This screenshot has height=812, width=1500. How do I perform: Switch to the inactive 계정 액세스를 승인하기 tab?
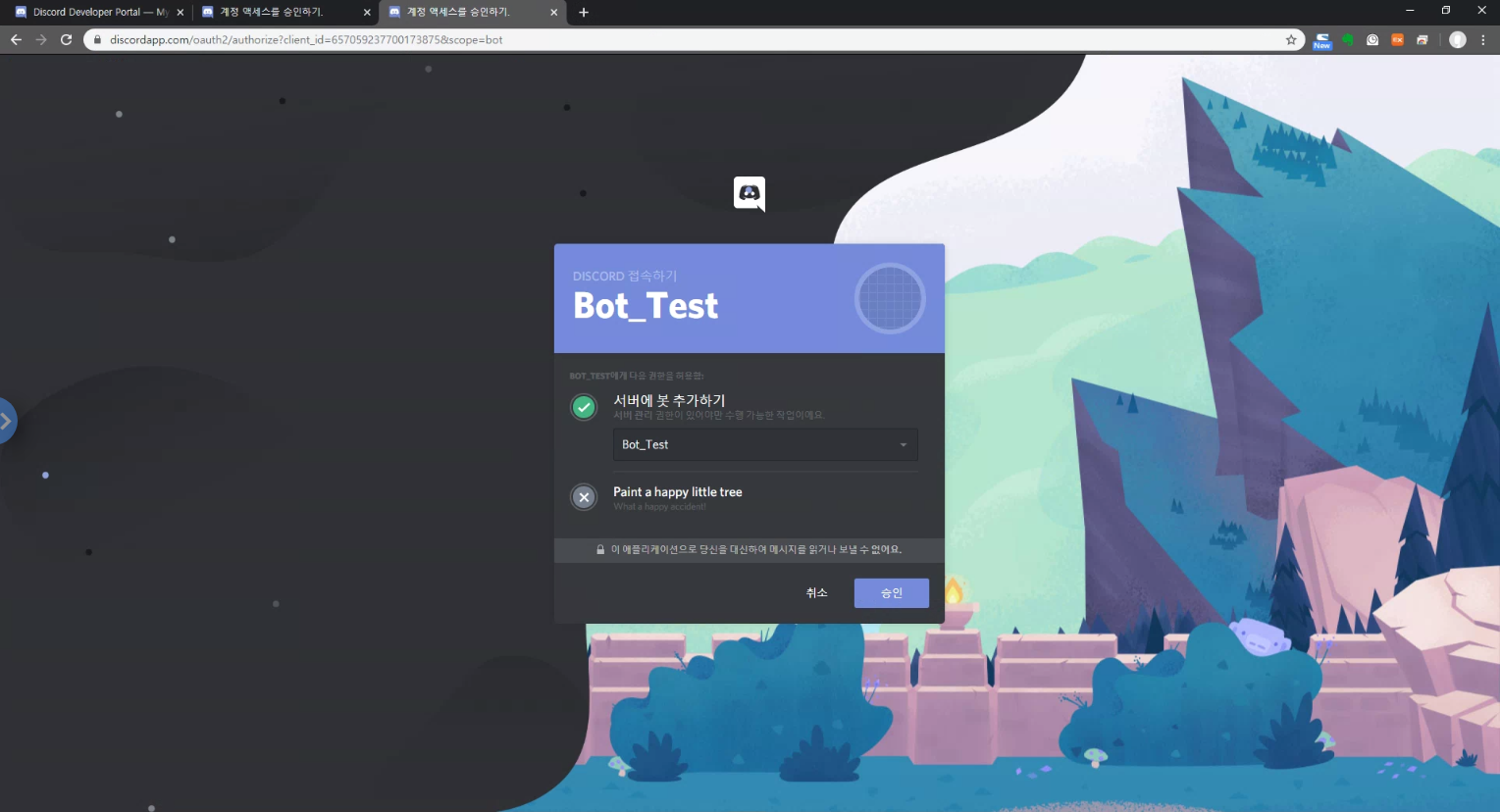[x=284, y=13]
